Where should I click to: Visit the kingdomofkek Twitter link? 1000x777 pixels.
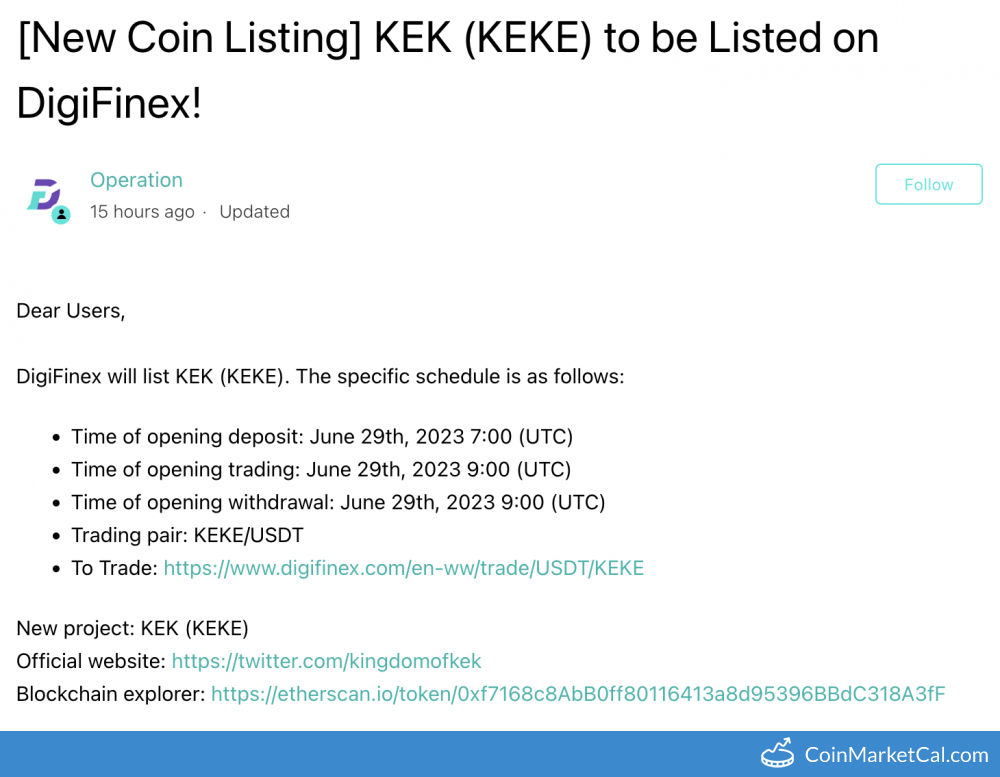pos(326,661)
